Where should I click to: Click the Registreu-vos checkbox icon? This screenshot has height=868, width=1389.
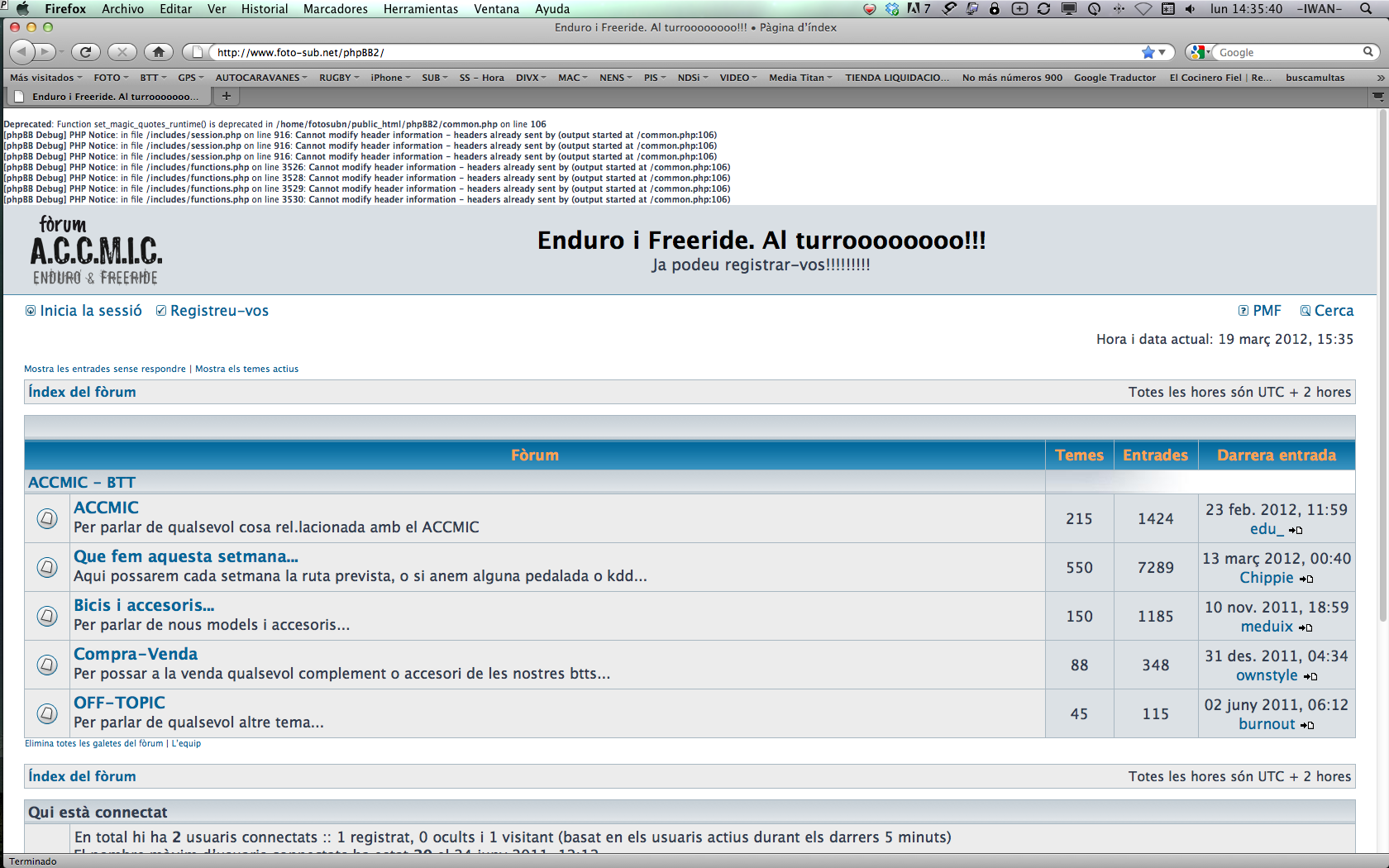160,310
